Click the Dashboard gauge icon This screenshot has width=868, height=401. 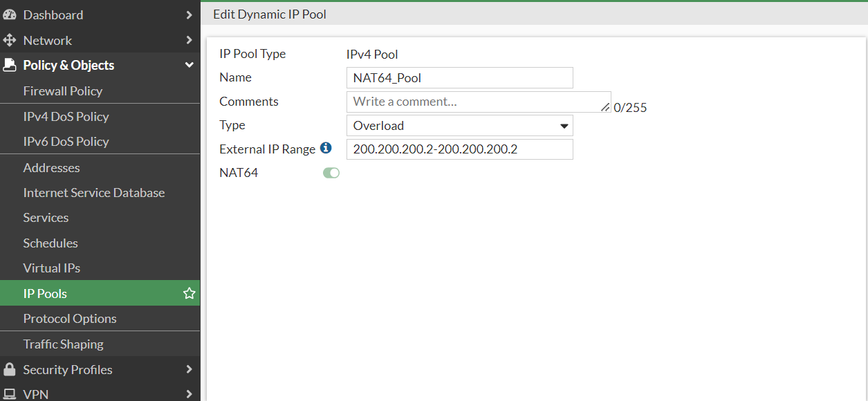pos(10,15)
